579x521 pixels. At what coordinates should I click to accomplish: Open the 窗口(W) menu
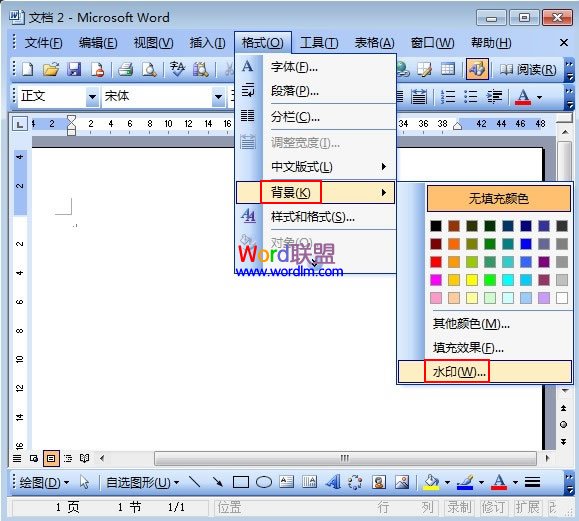432,43
